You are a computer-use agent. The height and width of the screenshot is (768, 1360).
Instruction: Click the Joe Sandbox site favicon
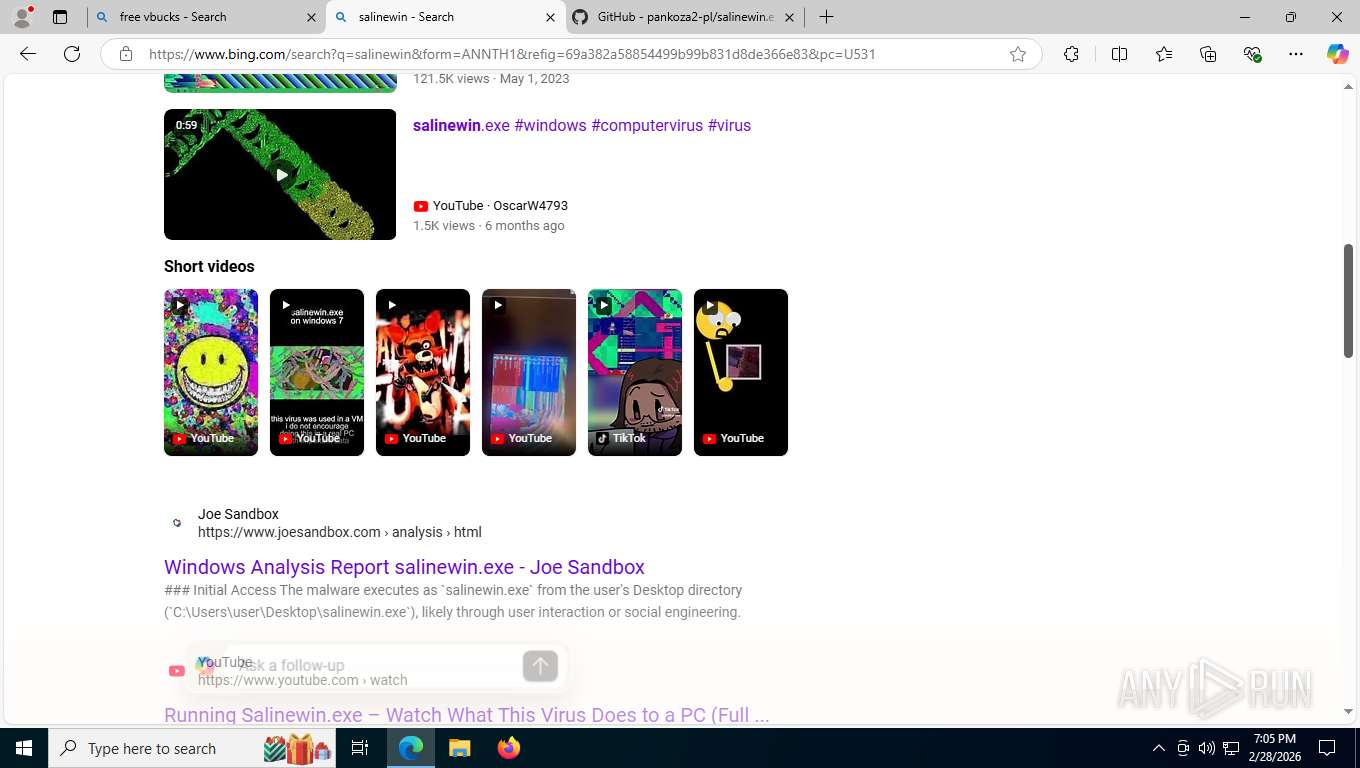click(x=177, y=523)
